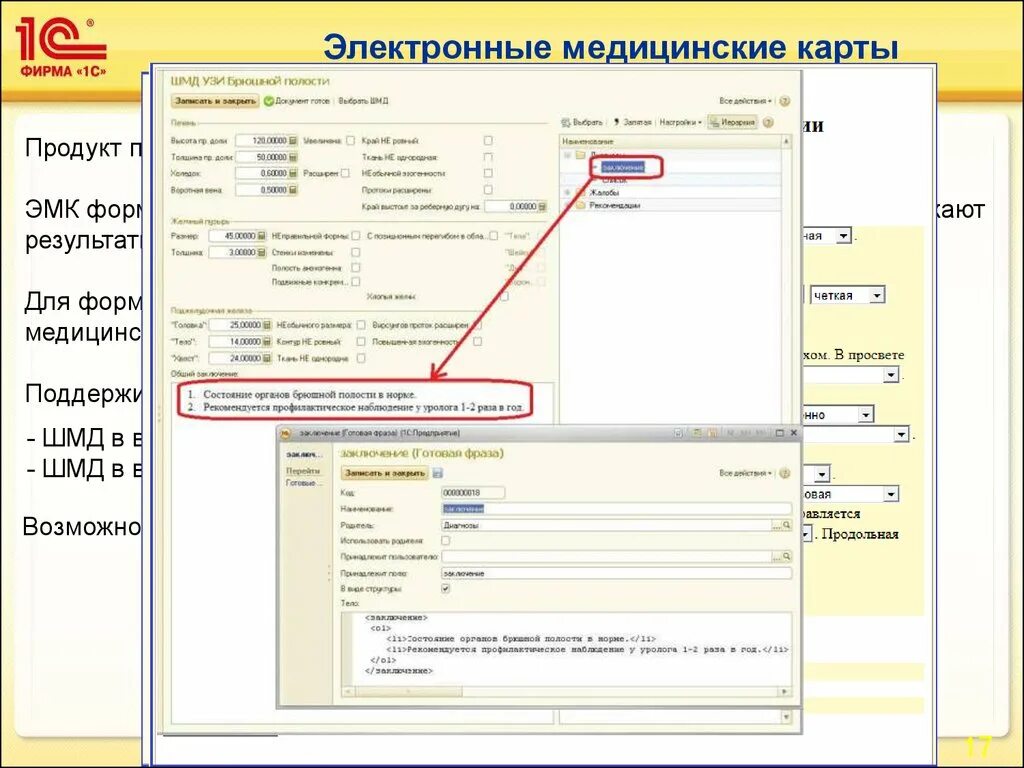Select highlighted заключение row in tree
Image resolution: width=1024 pixels, height=768 pixels.
622,167
